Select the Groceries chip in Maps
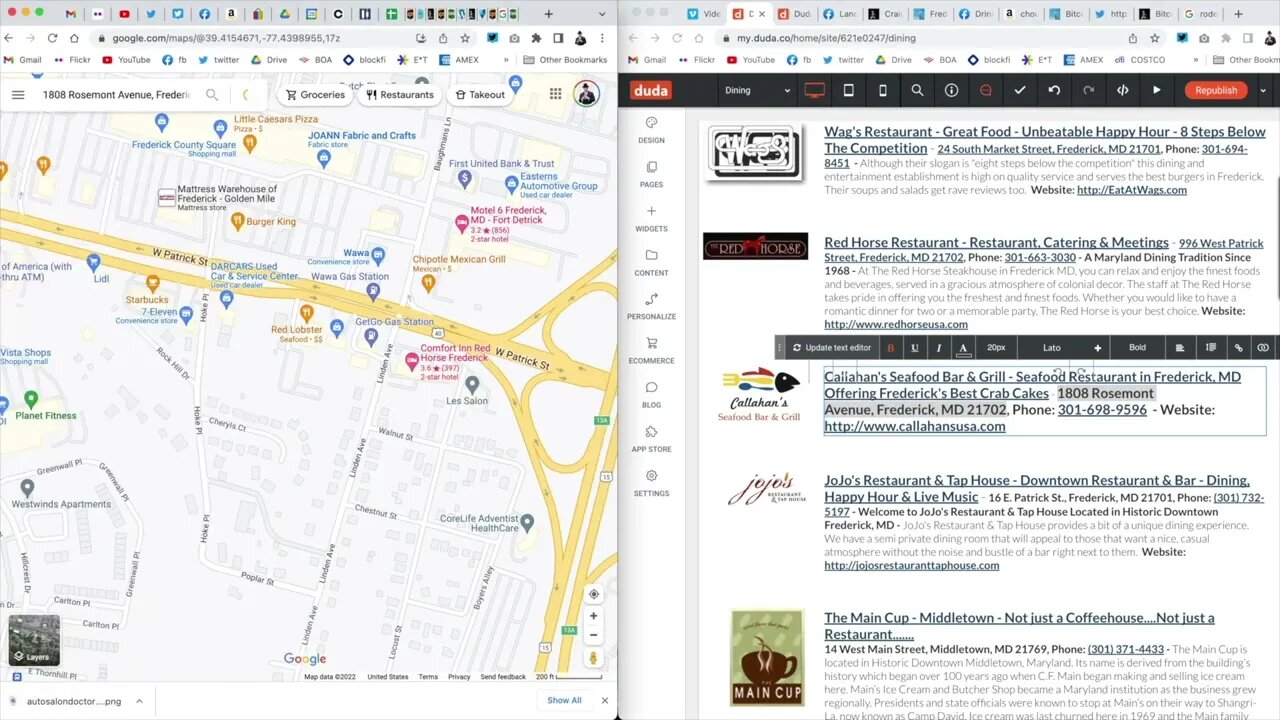Image resolution: width=1280 pixels, height=720 pixels. pyautogui.click(x=315, y=95)
